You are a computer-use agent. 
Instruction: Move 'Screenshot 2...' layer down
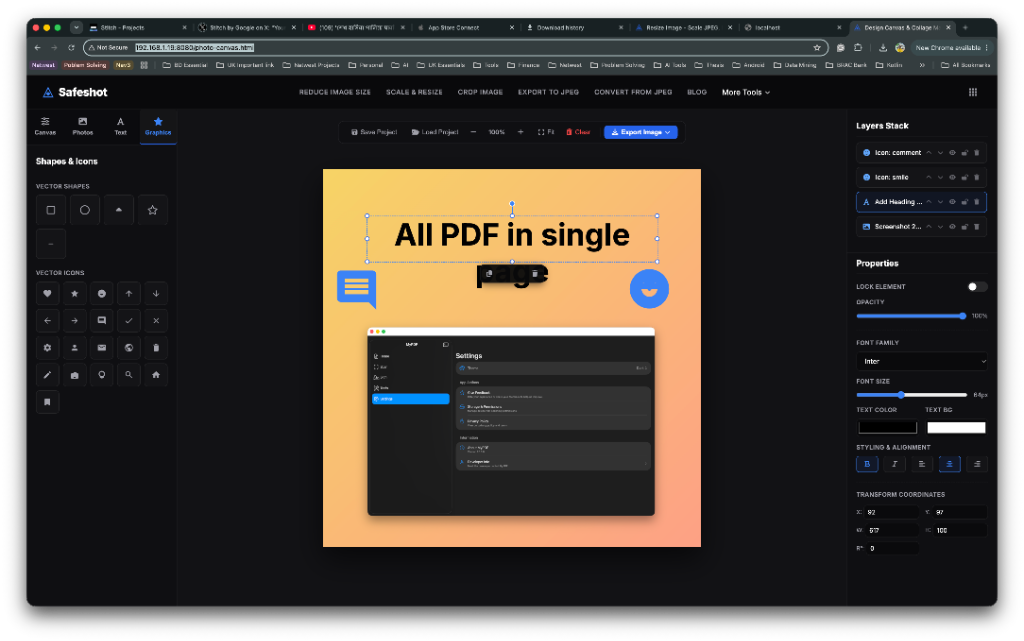940,227
